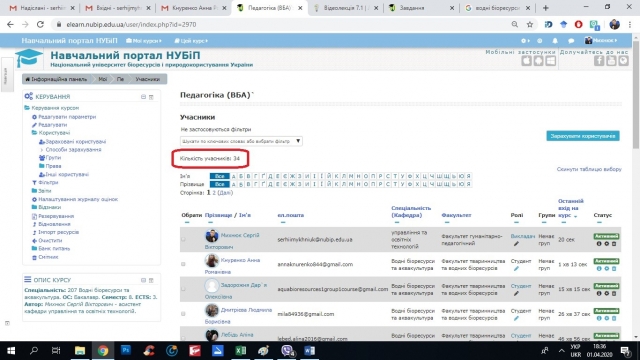
Task: Sort table by ел.пошта column
Action: (291, 215)
